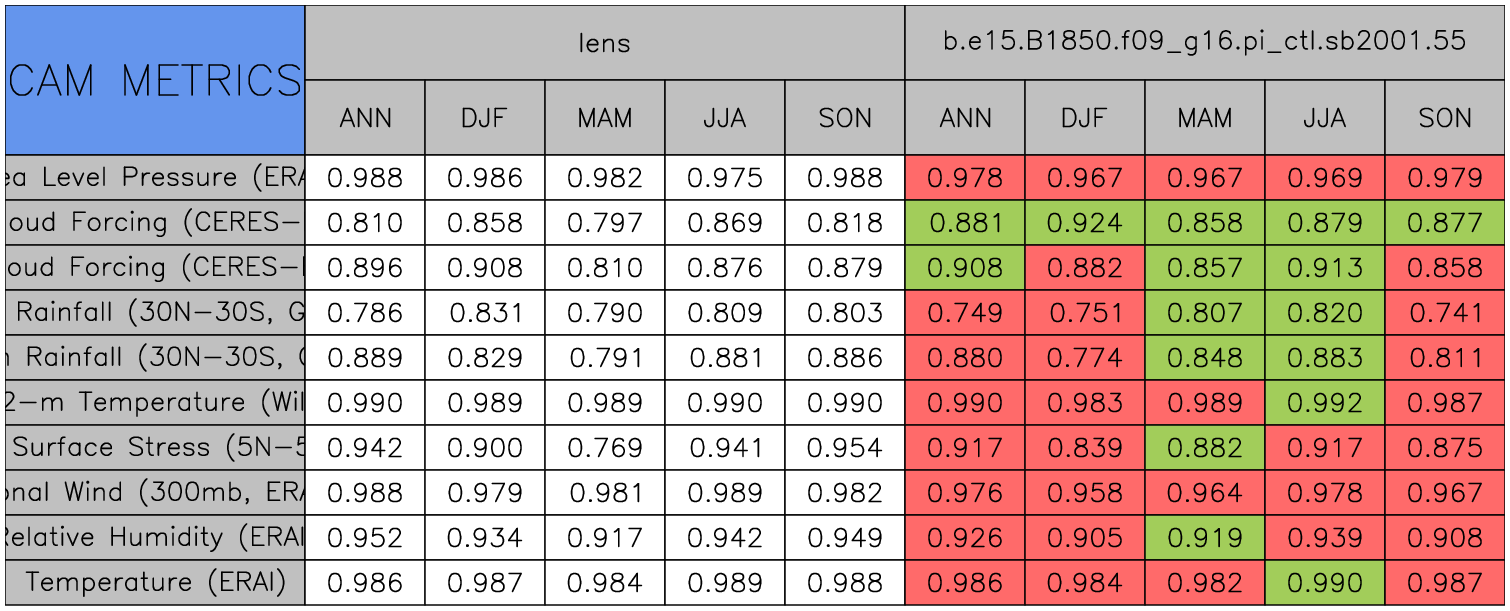Click the Temperature (ERAI) row label
Image resolution: width=1510 pixels, height=611 pixels.
point(155,583)
